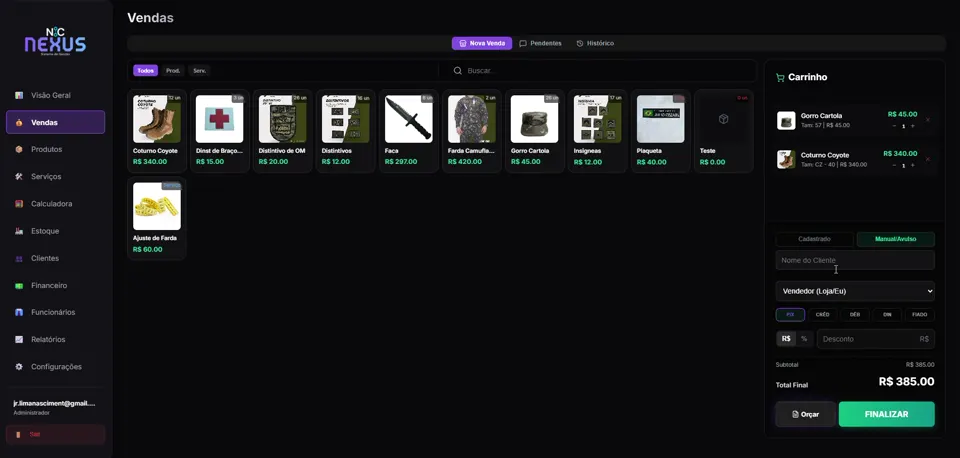Screen dimensions: 960x458
Task: Choose PIX payment method
Action: (x=790, y=315)
